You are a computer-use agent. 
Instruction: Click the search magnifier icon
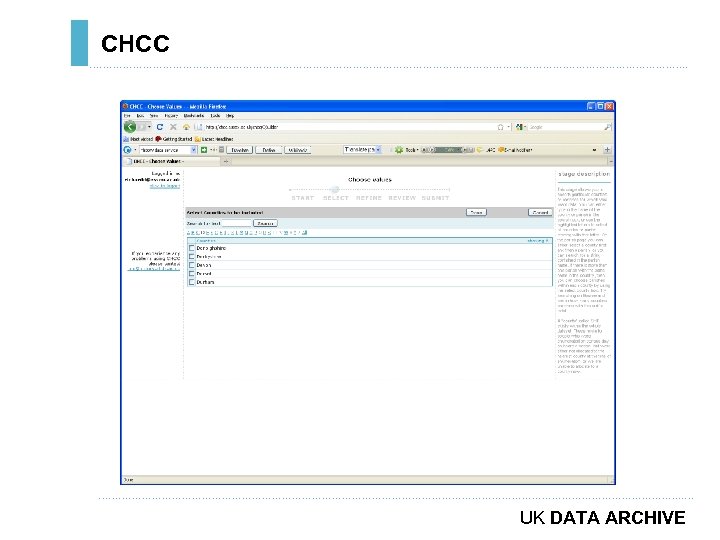point(608,127)
